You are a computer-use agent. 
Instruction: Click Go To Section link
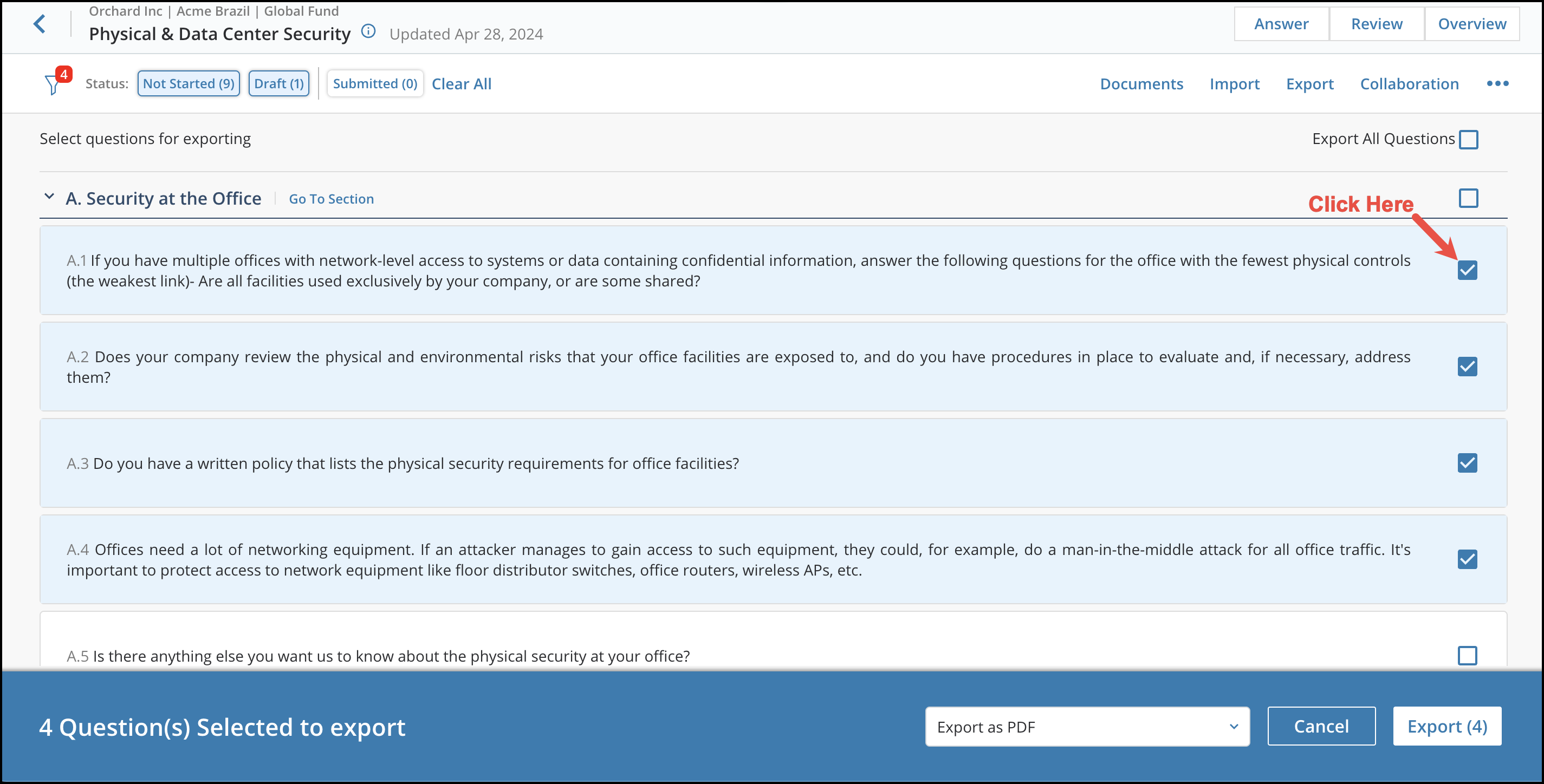(x=331, y=198)
